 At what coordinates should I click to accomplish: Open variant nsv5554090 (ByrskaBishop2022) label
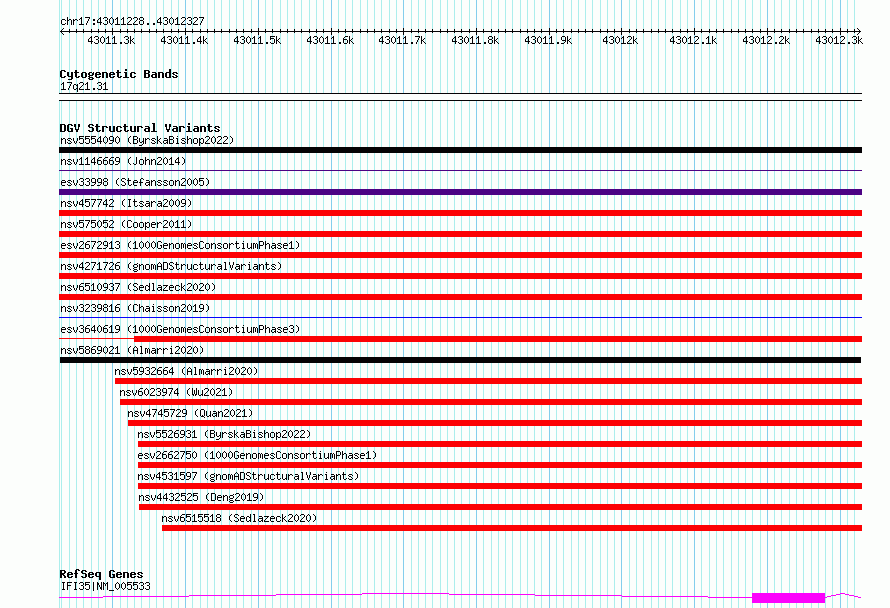147,140
